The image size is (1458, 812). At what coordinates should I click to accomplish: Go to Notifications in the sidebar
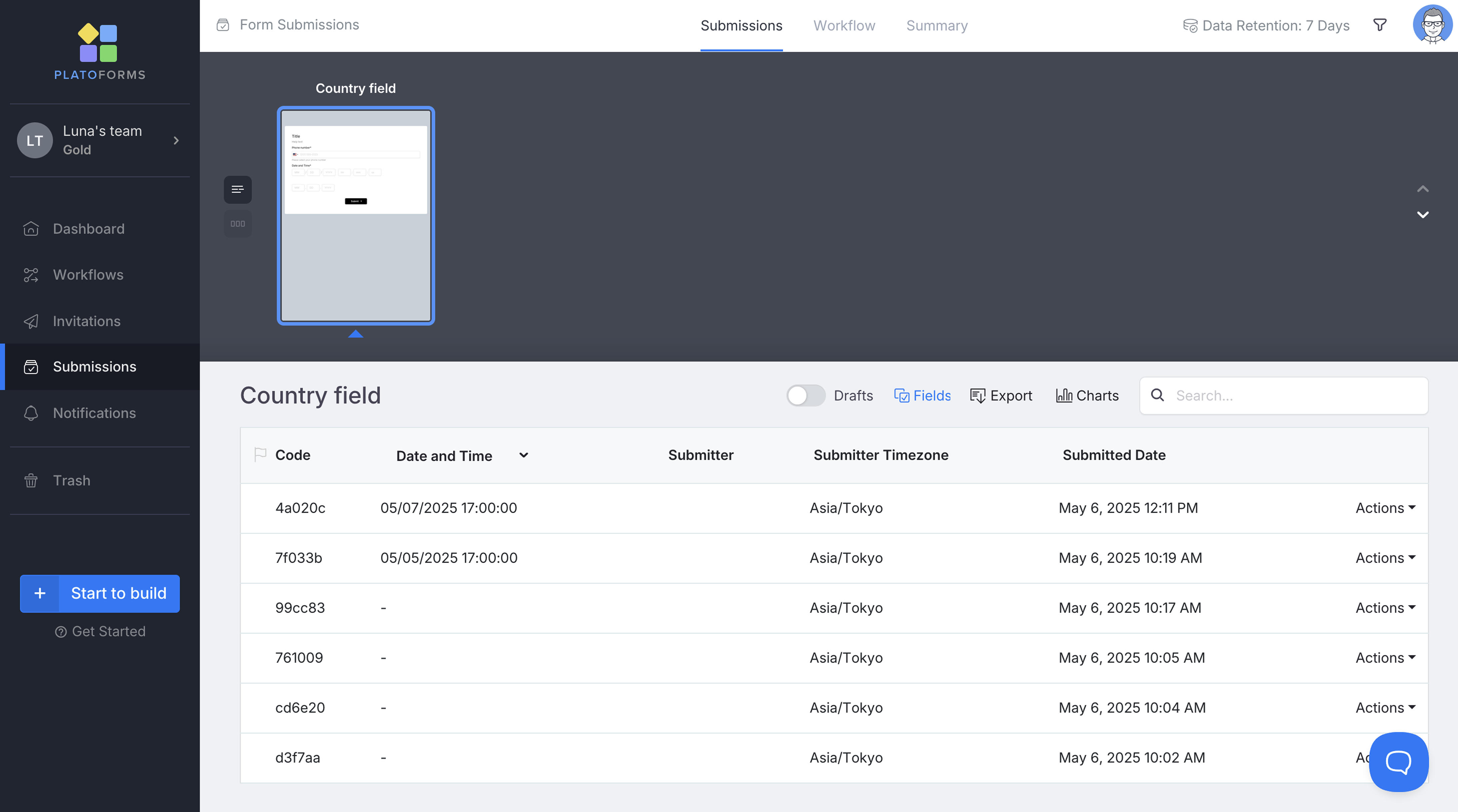94,413
